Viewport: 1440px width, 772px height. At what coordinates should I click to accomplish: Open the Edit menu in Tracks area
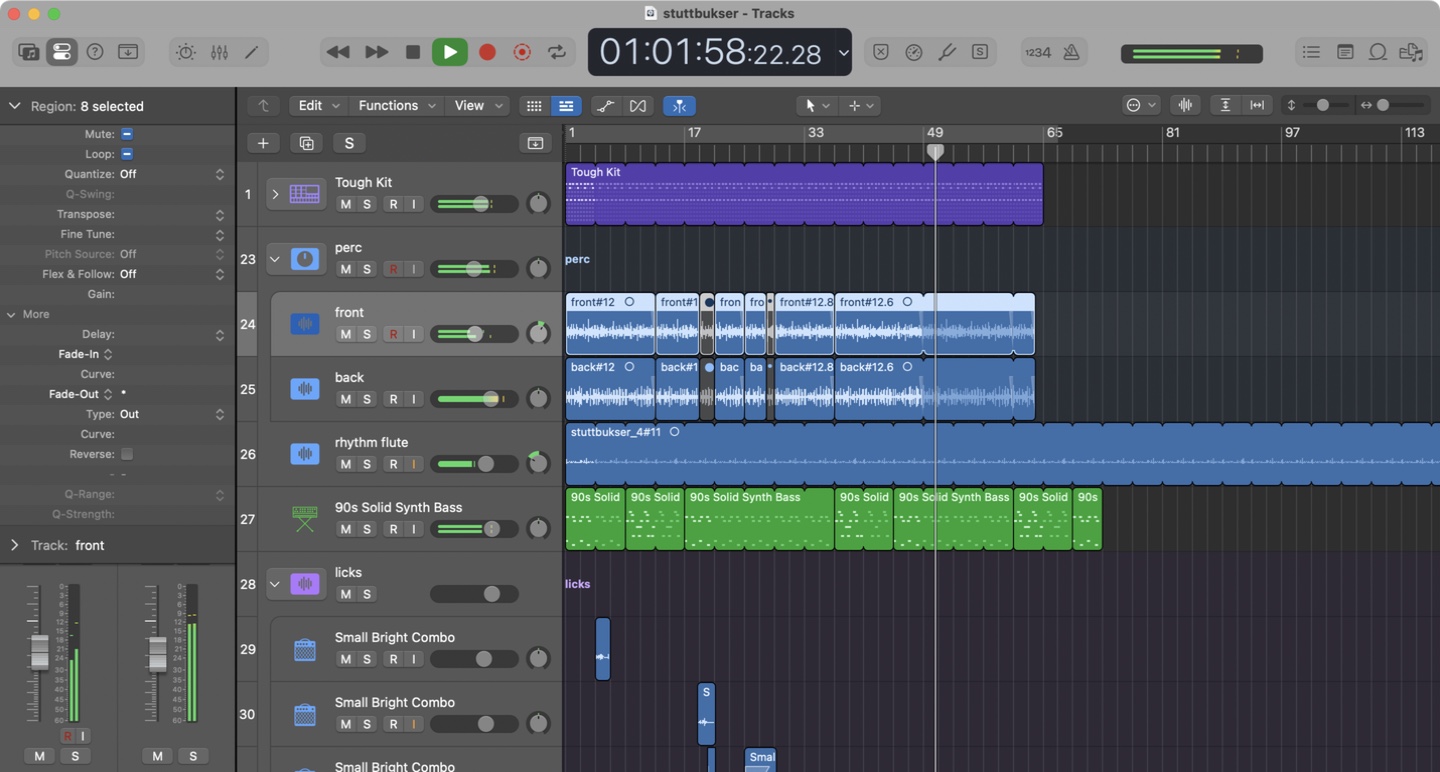click(319, 106)
